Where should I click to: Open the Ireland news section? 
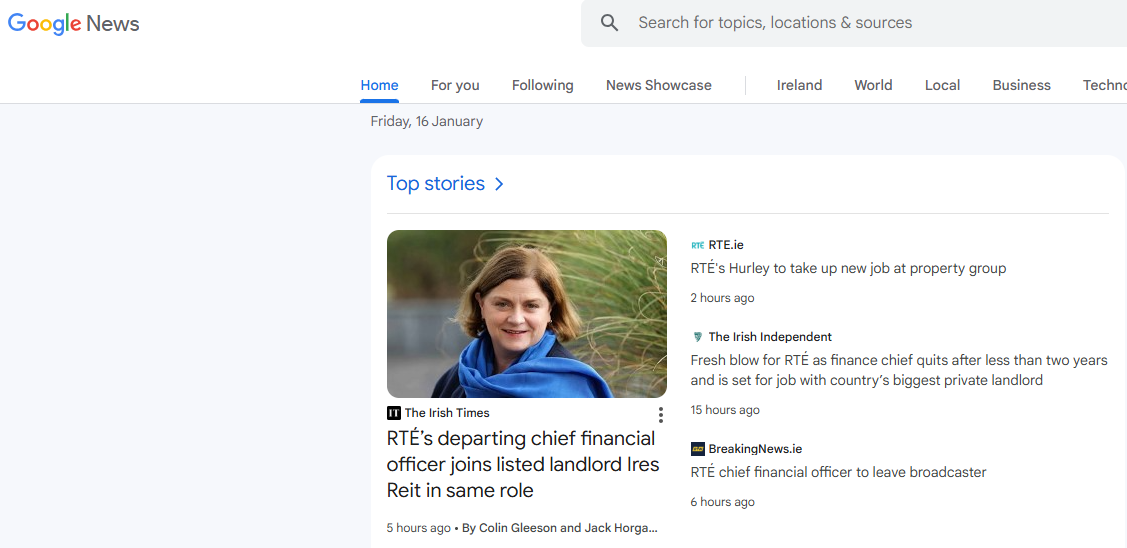799,85
